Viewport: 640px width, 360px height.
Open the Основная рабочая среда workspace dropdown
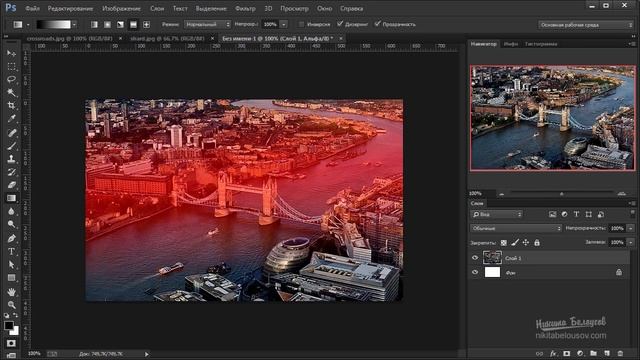pos(585,25)
